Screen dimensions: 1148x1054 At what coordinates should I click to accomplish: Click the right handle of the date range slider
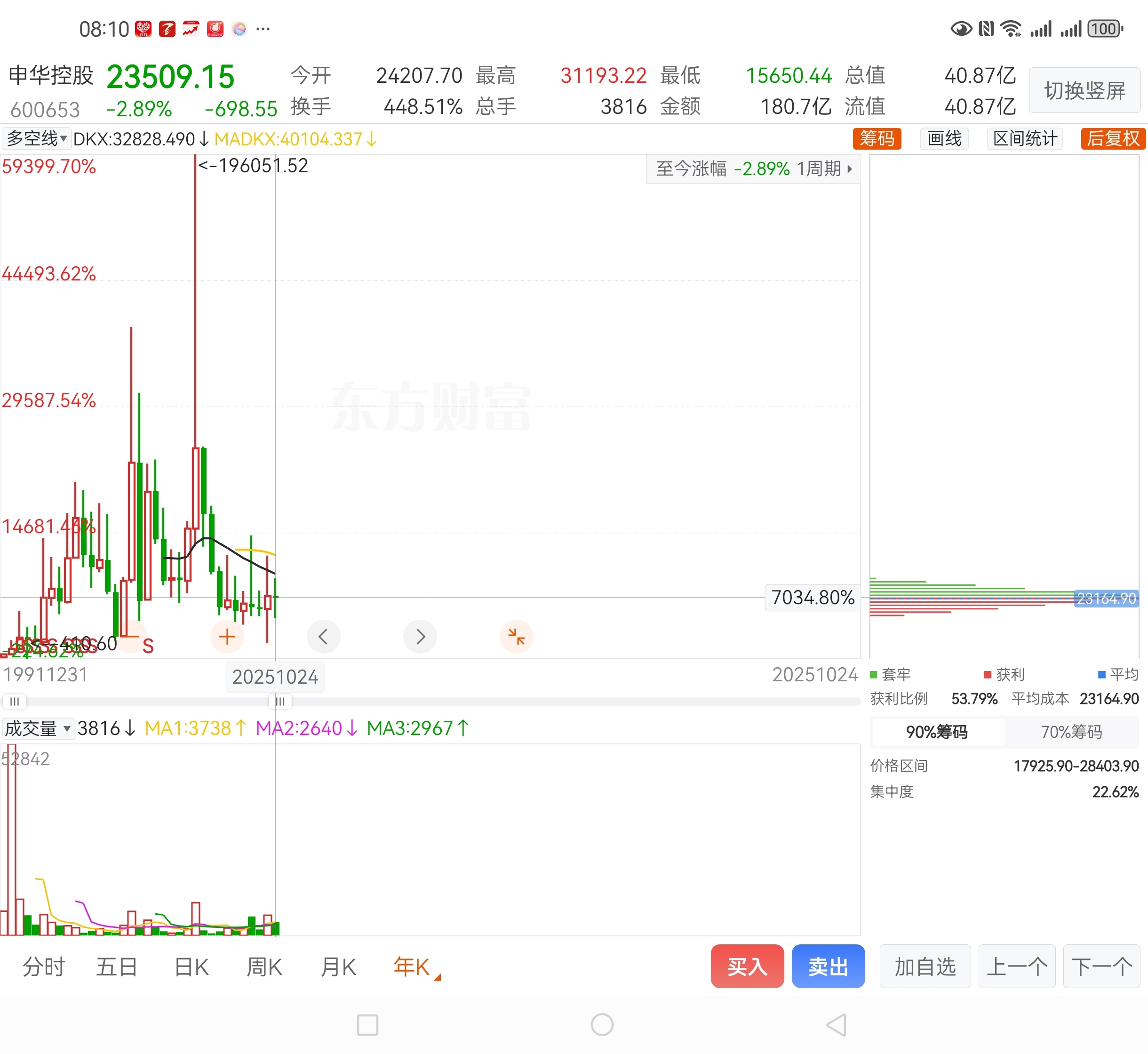[x=280, y=702]
